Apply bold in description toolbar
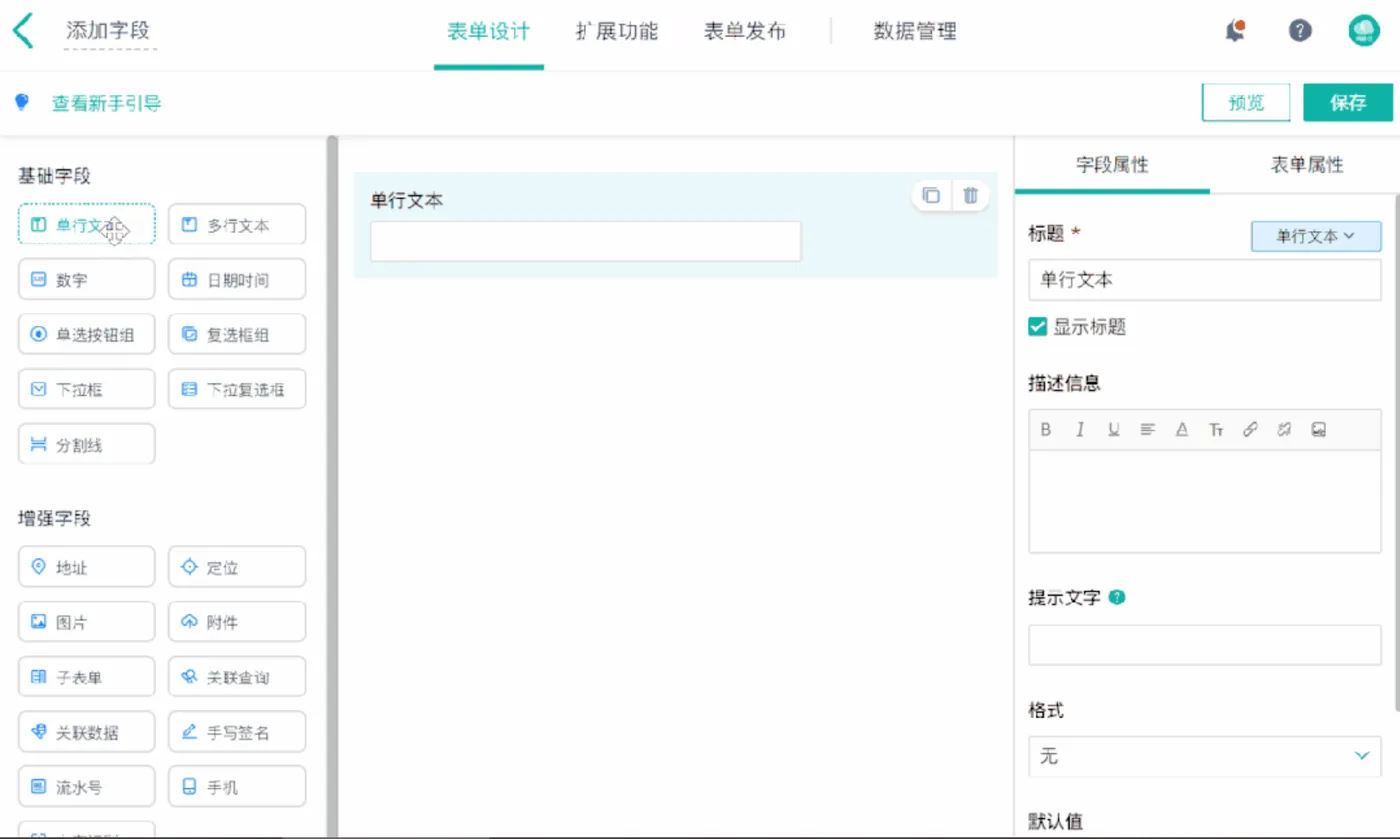The image size is (1400, 839). click(x=1046, y=430)
